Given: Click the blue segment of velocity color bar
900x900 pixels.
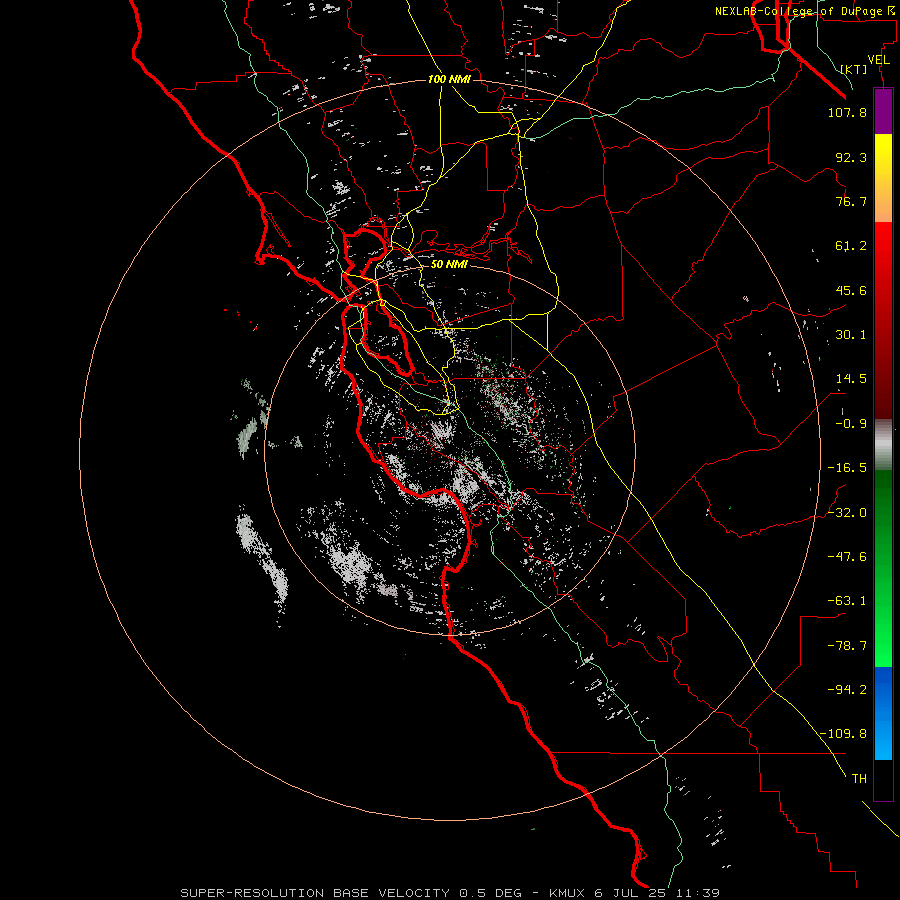Looking at the screenshot, I should point(883,713).
